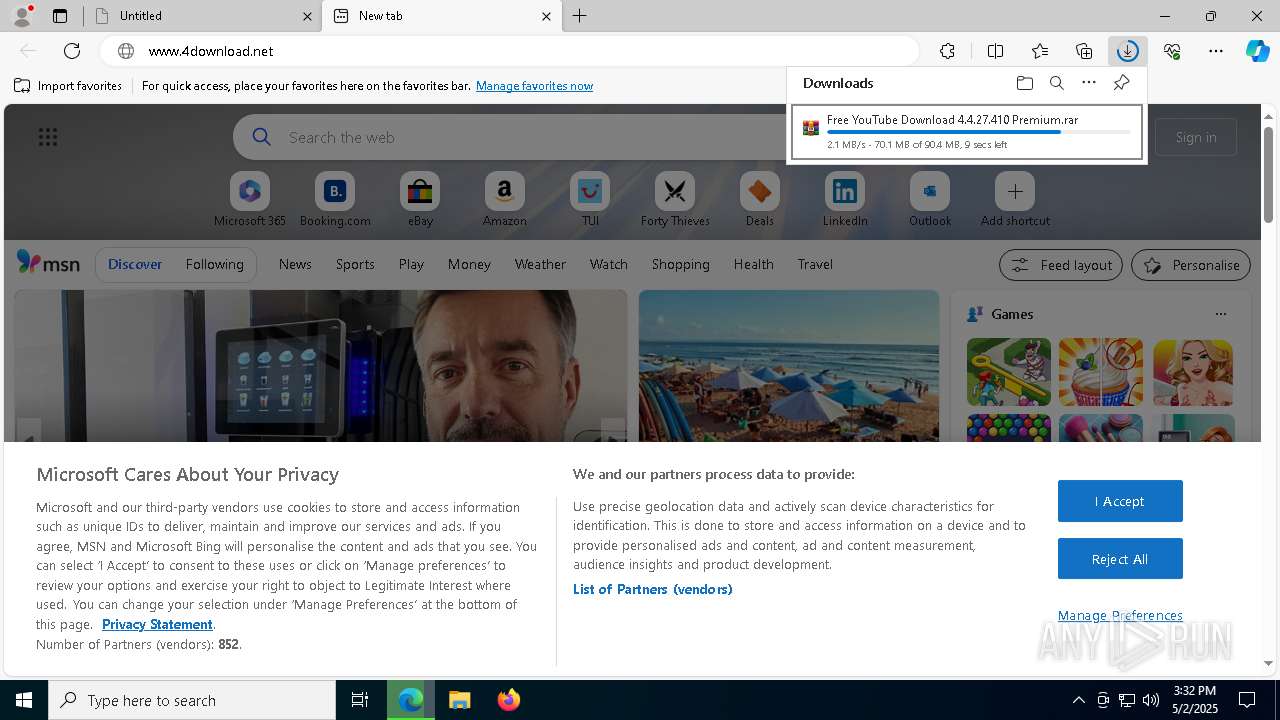Open Games card more options ellipsis
The width and height of the screenshot is (1280, 720).
1220,314
